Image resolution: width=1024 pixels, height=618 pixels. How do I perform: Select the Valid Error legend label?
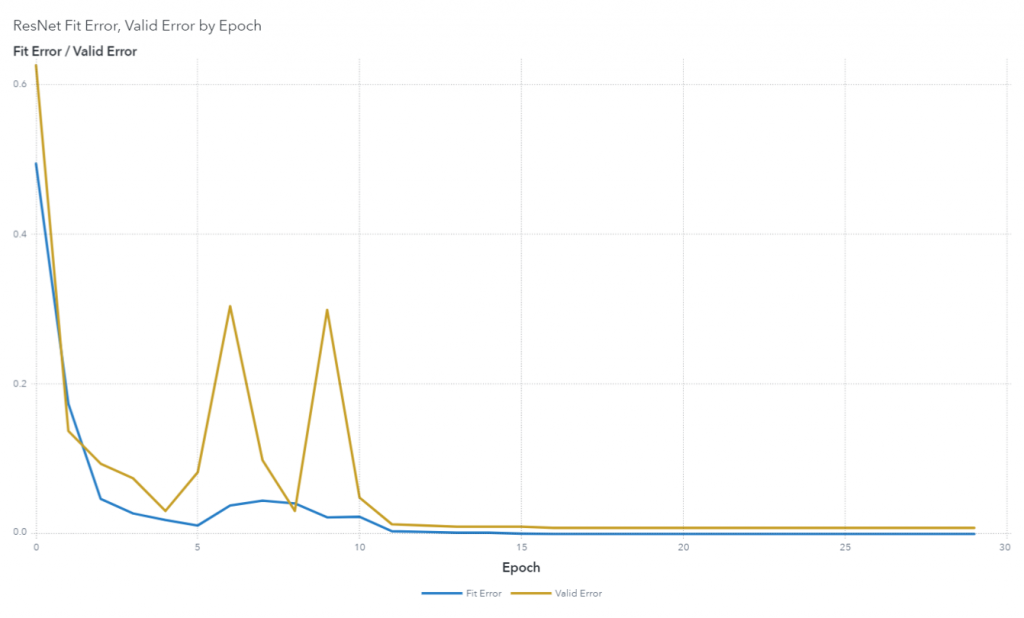(x=578, y=593)
